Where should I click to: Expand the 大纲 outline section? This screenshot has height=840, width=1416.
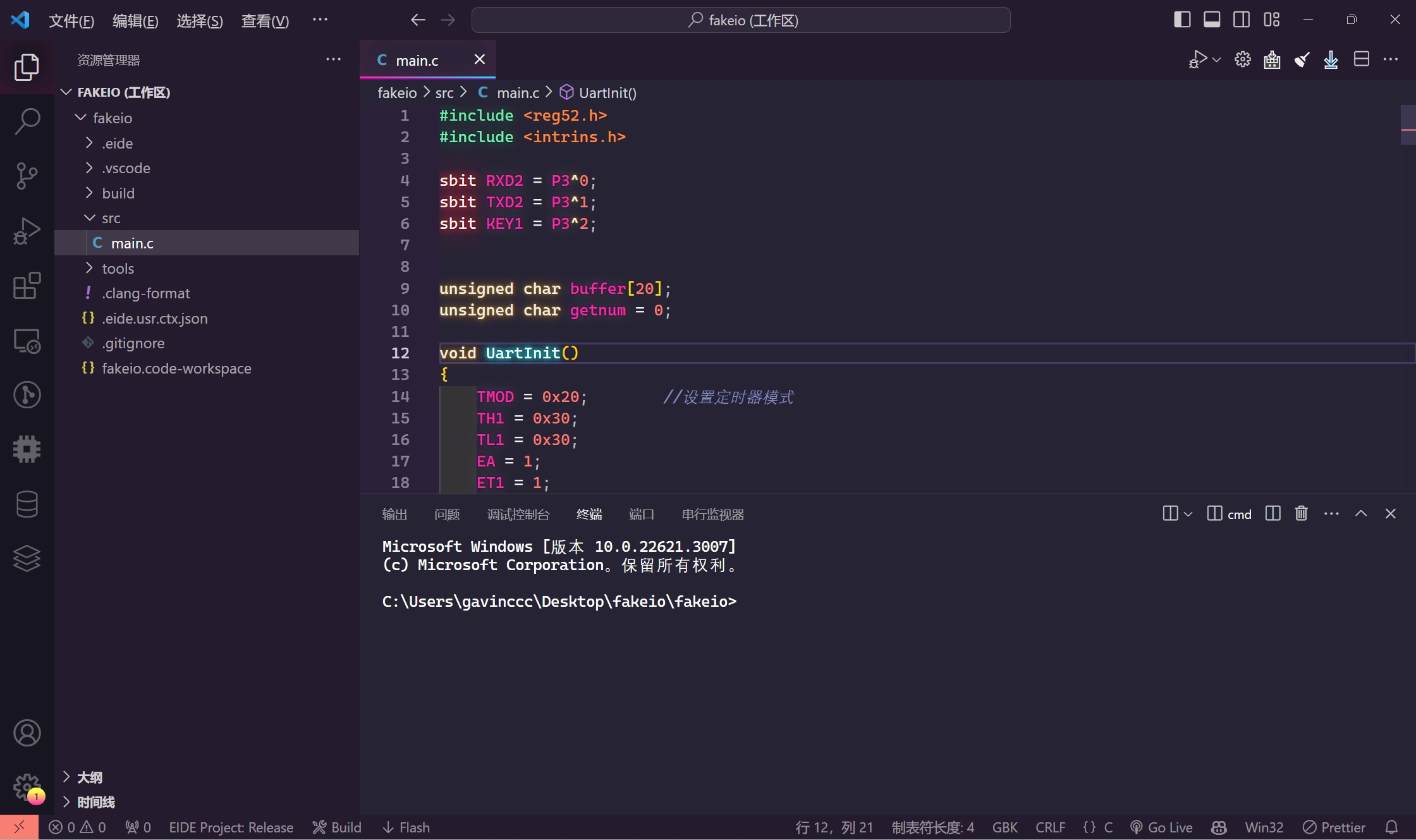click(66, 777)
